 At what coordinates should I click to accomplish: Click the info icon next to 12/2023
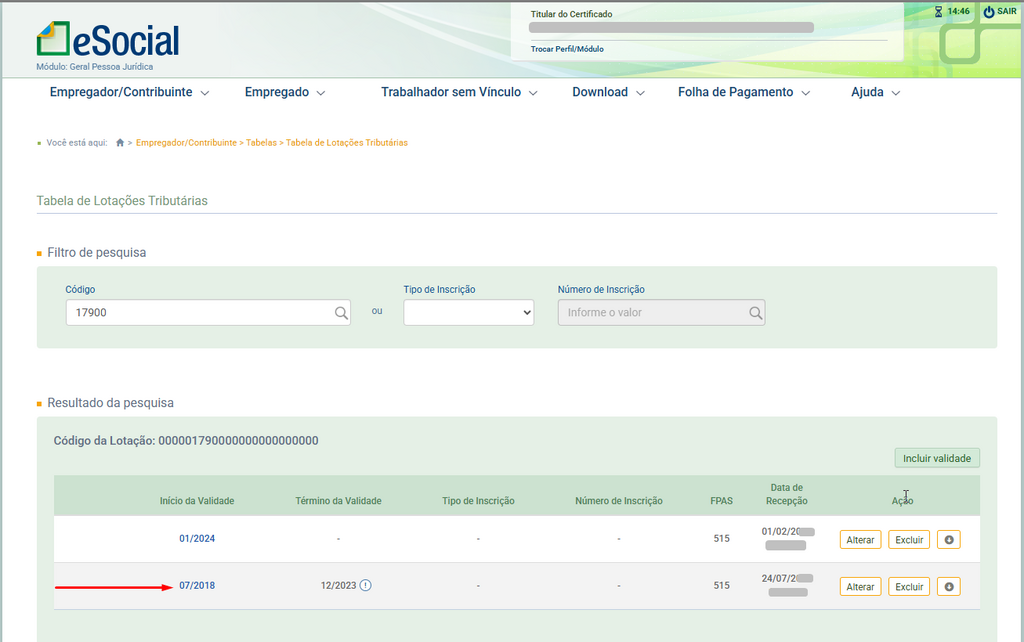[x=365, y=586]
